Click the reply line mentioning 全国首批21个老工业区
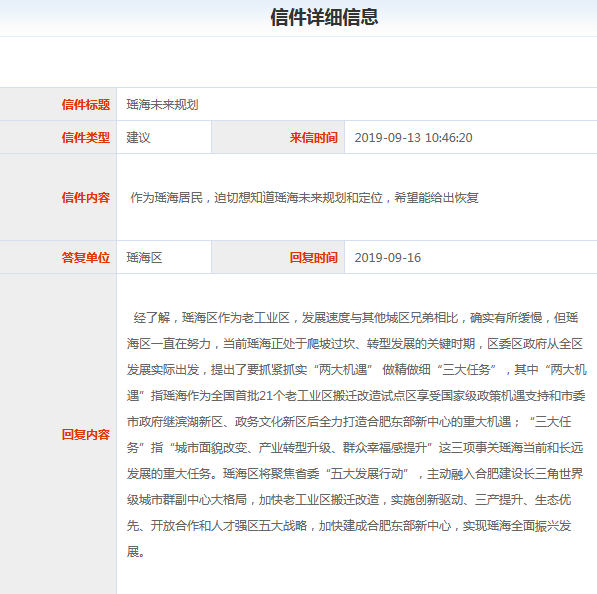Viewport: 597px width, 594px height. 356,396
